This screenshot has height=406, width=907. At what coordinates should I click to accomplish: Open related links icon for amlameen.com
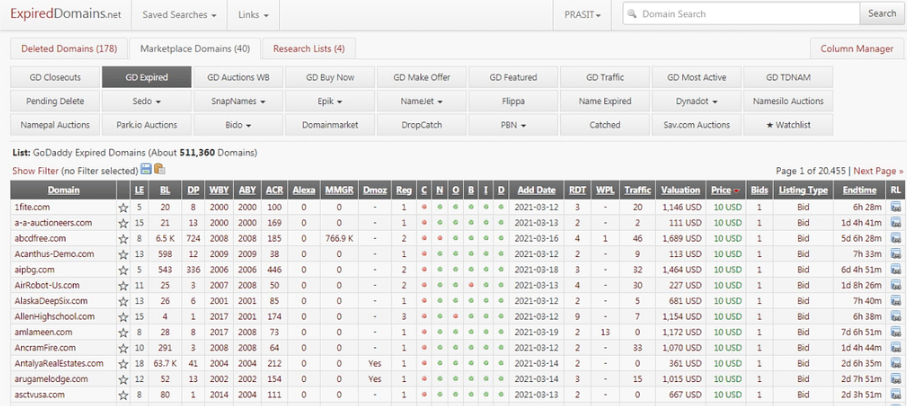pyautogui.click(x=896, y=332)
